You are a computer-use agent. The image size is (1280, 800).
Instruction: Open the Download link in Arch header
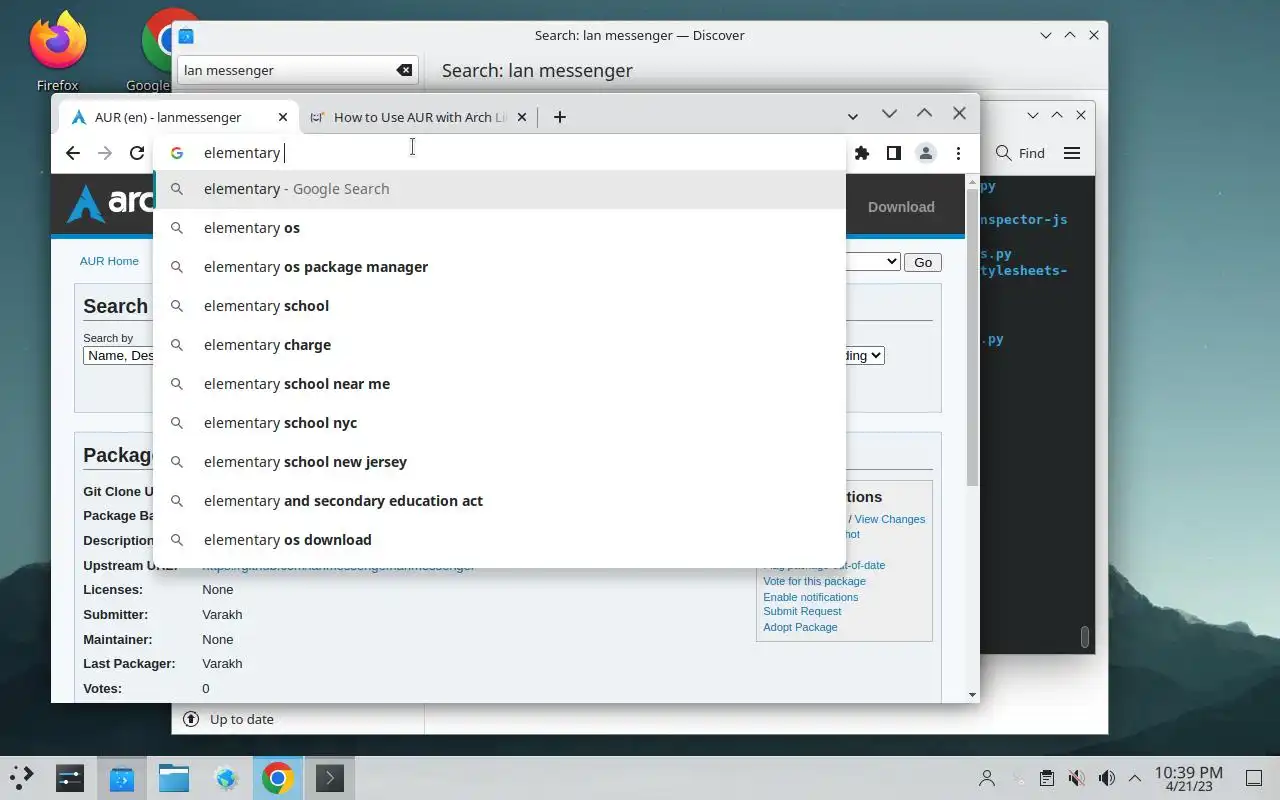[901, 207]
